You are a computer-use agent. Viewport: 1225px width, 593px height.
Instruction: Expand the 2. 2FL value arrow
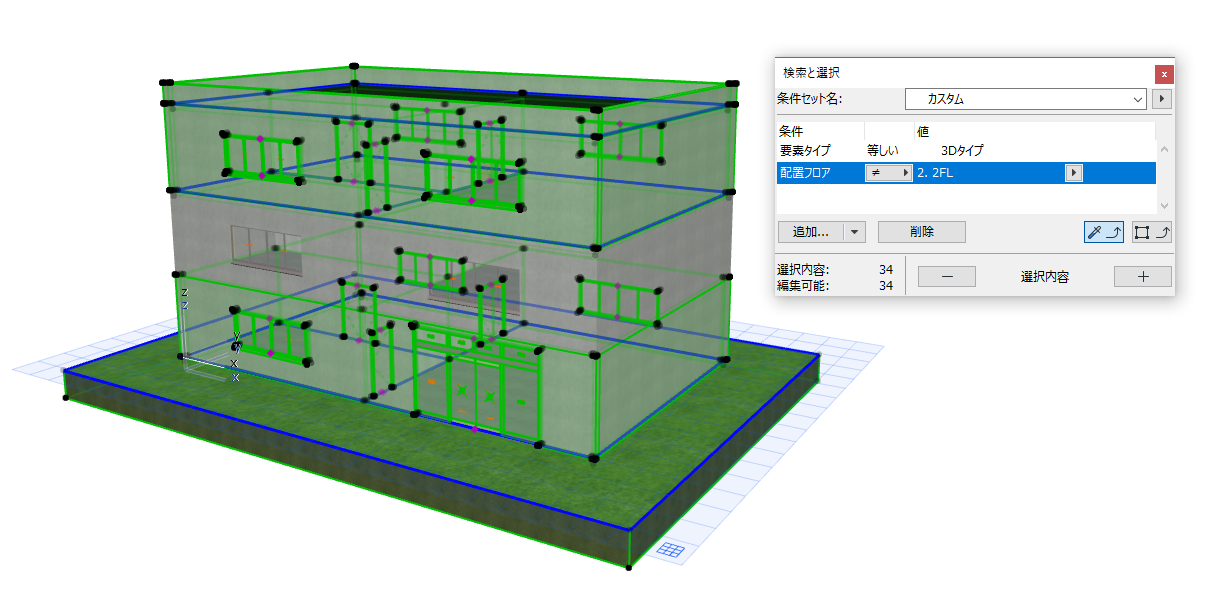(1074, 173)
